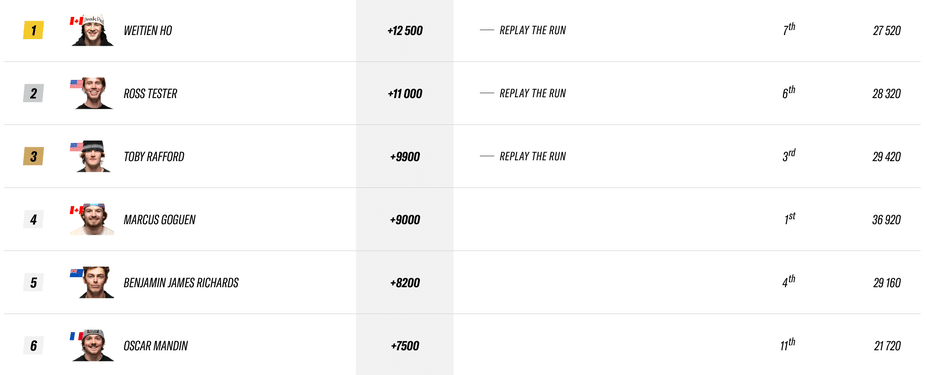
Task: Open Oscar Mandin's avatar photo
Action: click(93, 345)
